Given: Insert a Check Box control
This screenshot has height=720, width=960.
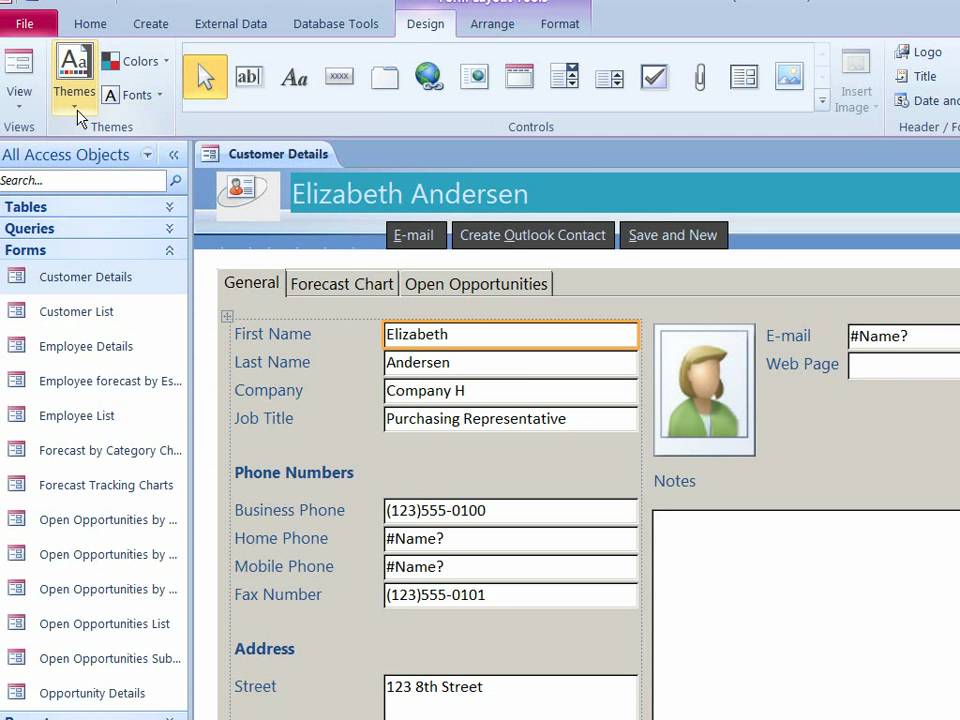Looking at the screenshot, I should (x=654, y=77).
